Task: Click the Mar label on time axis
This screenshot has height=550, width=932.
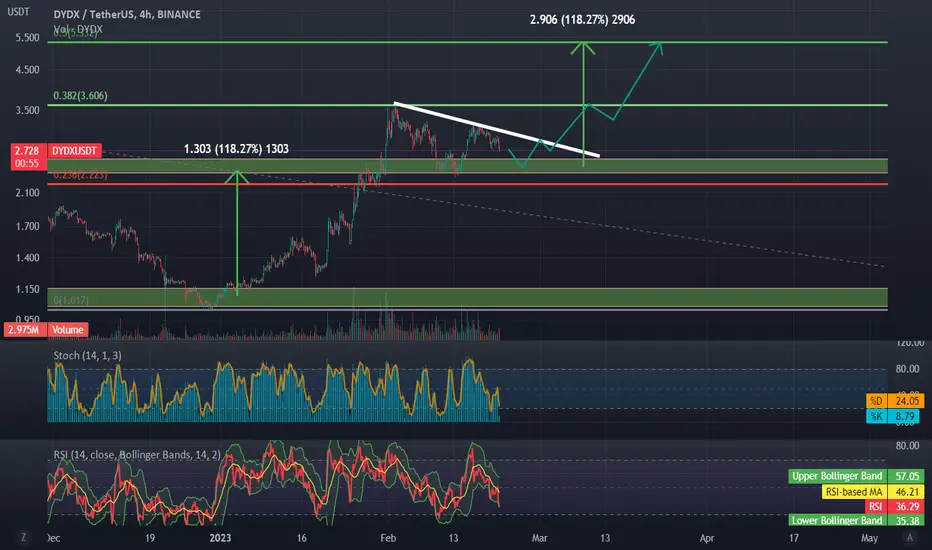Action: point(539,538)
